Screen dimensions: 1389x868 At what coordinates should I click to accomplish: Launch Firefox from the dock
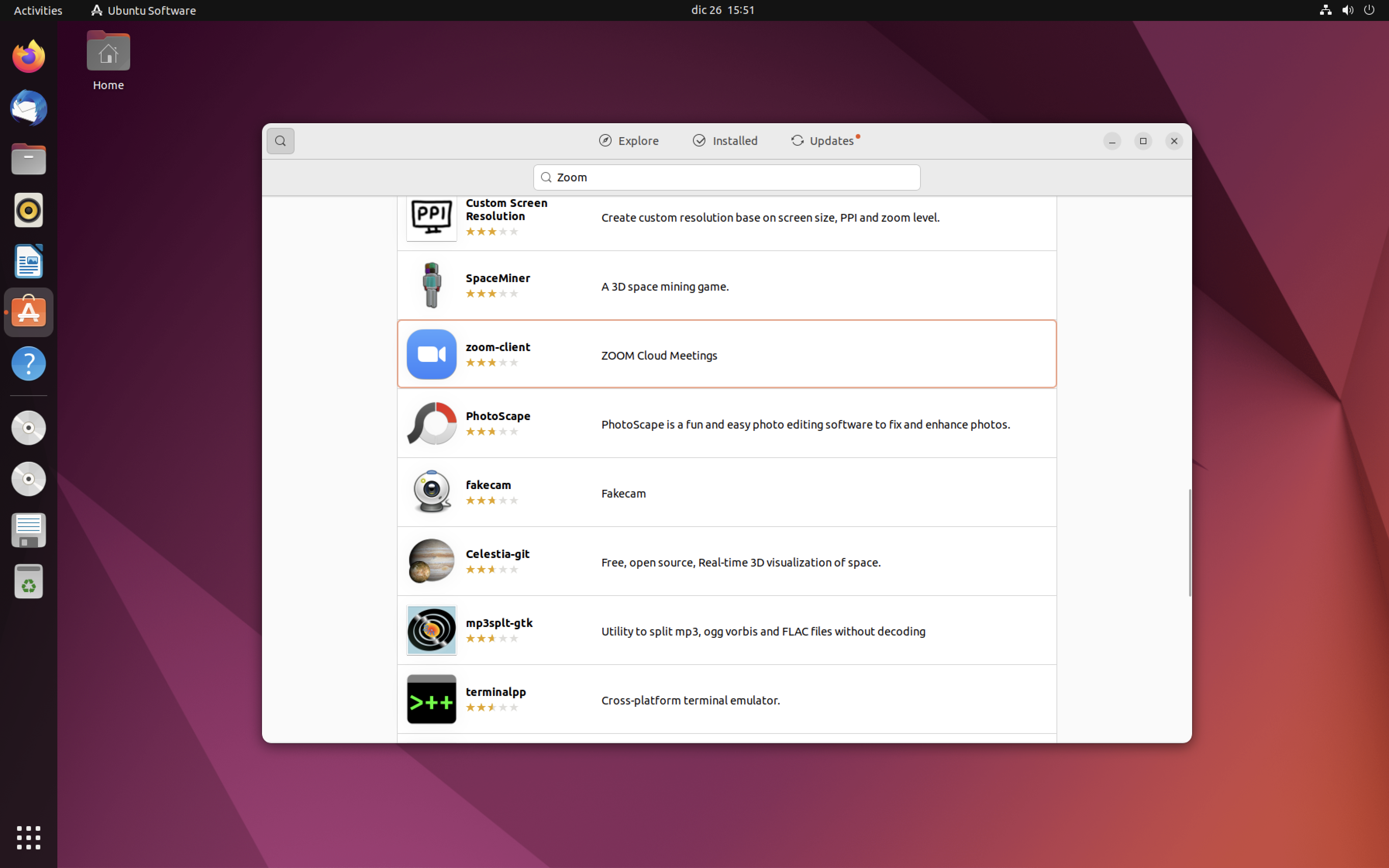[28, 57]
